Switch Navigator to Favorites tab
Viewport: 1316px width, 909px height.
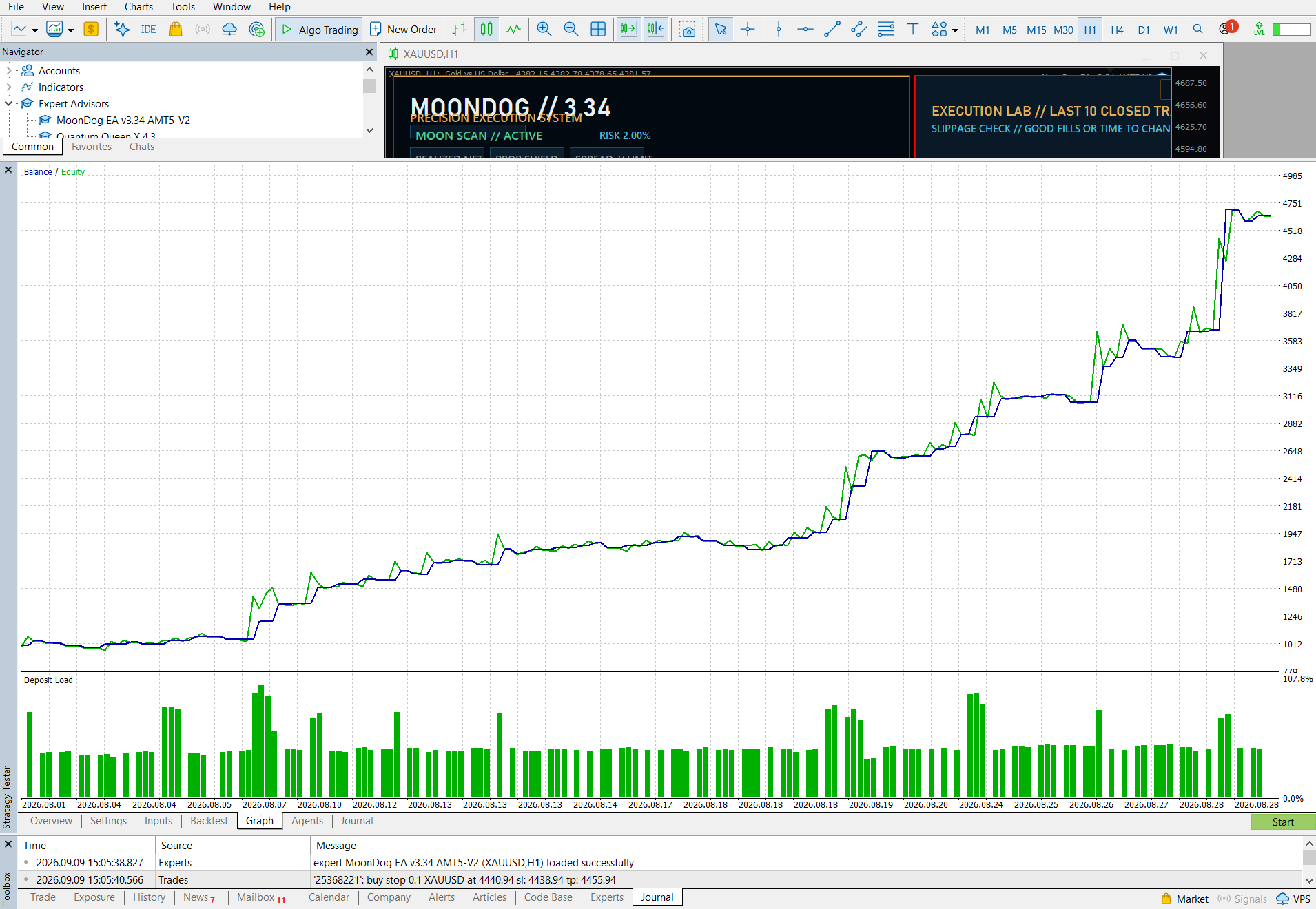[x=92, y=147]
